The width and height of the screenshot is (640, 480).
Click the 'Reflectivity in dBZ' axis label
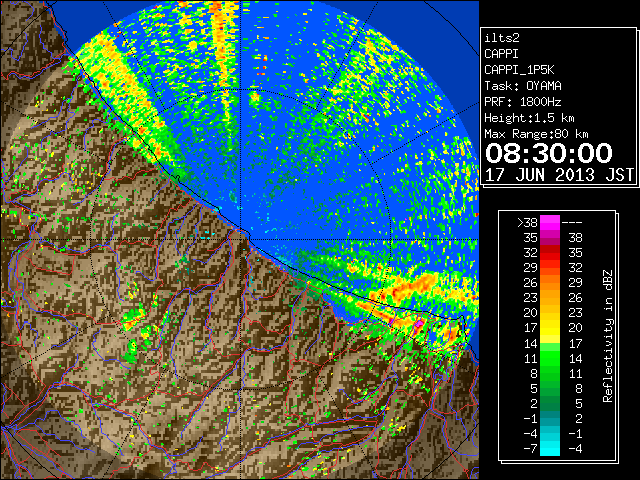point(607,336)
